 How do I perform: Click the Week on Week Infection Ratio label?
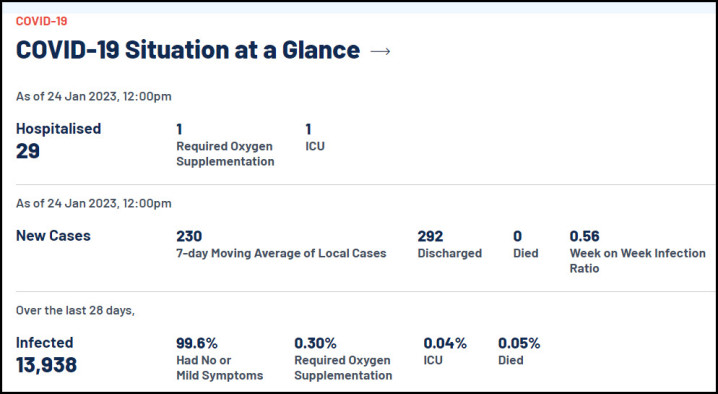tap(637, 261)
